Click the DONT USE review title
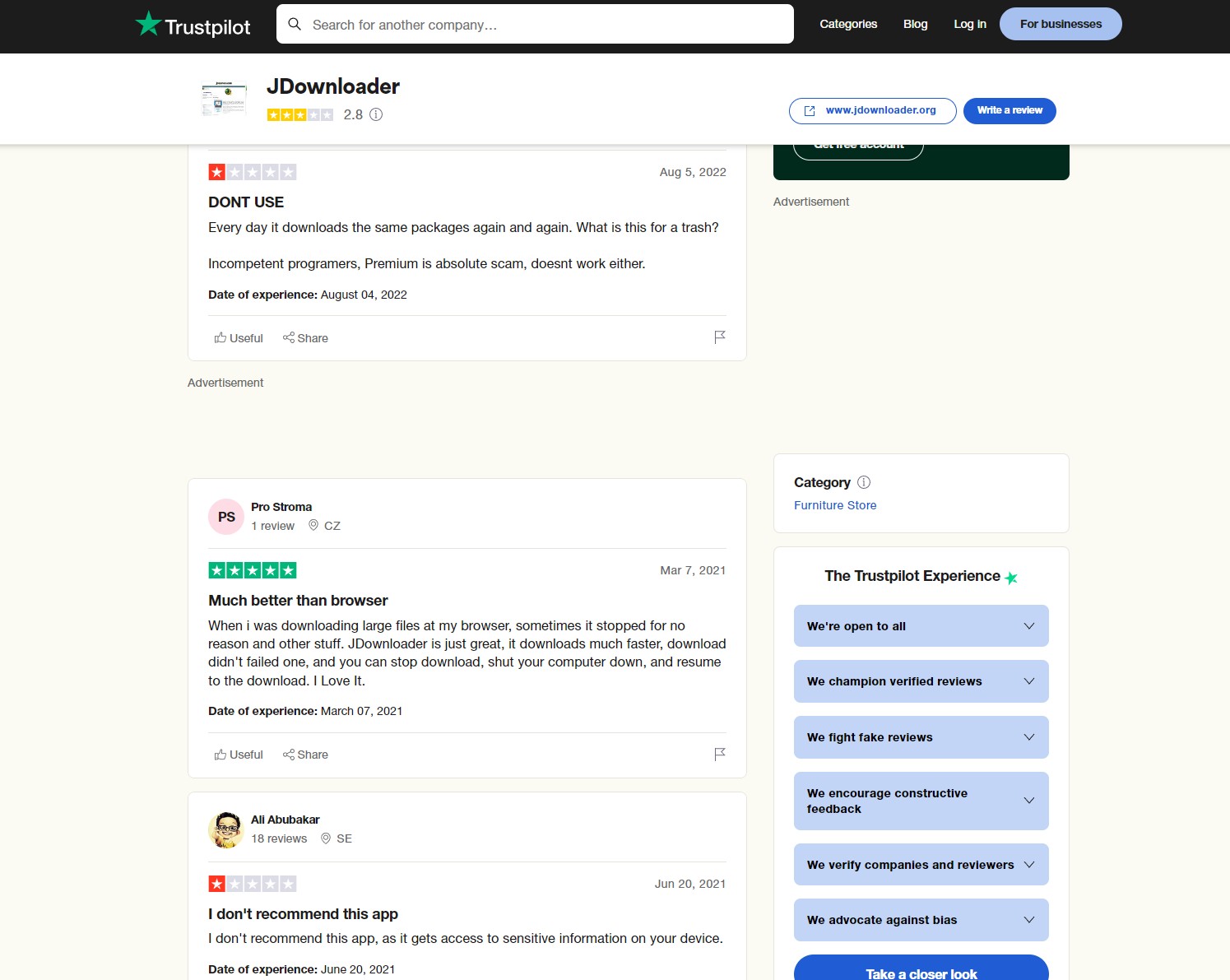 246,202
